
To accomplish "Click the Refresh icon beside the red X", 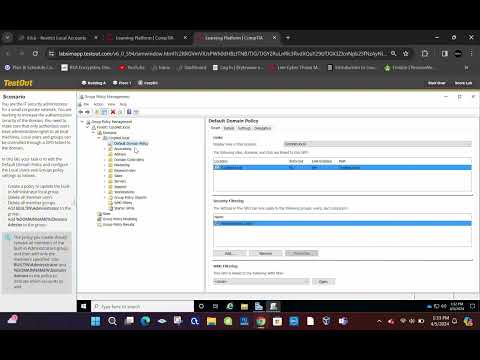I will [x=120, y=112].
